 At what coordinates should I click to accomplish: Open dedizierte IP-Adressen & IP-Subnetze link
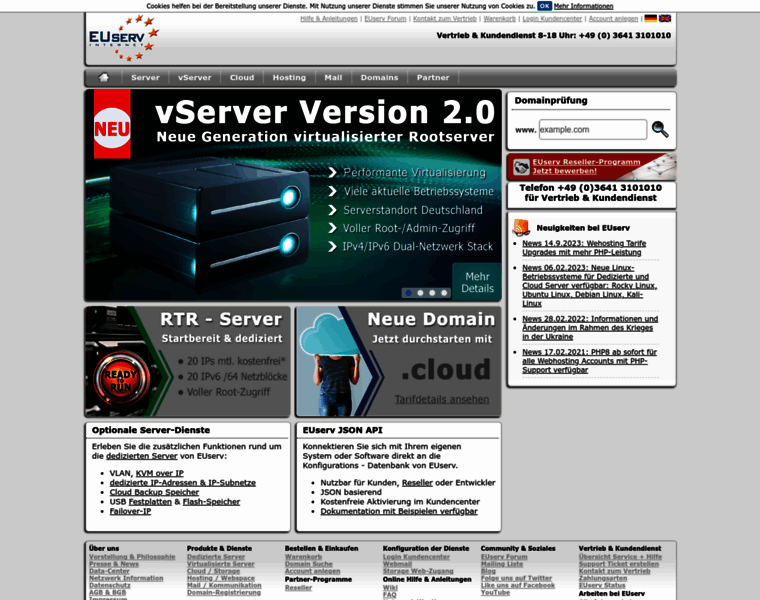(x=182, y=483)
